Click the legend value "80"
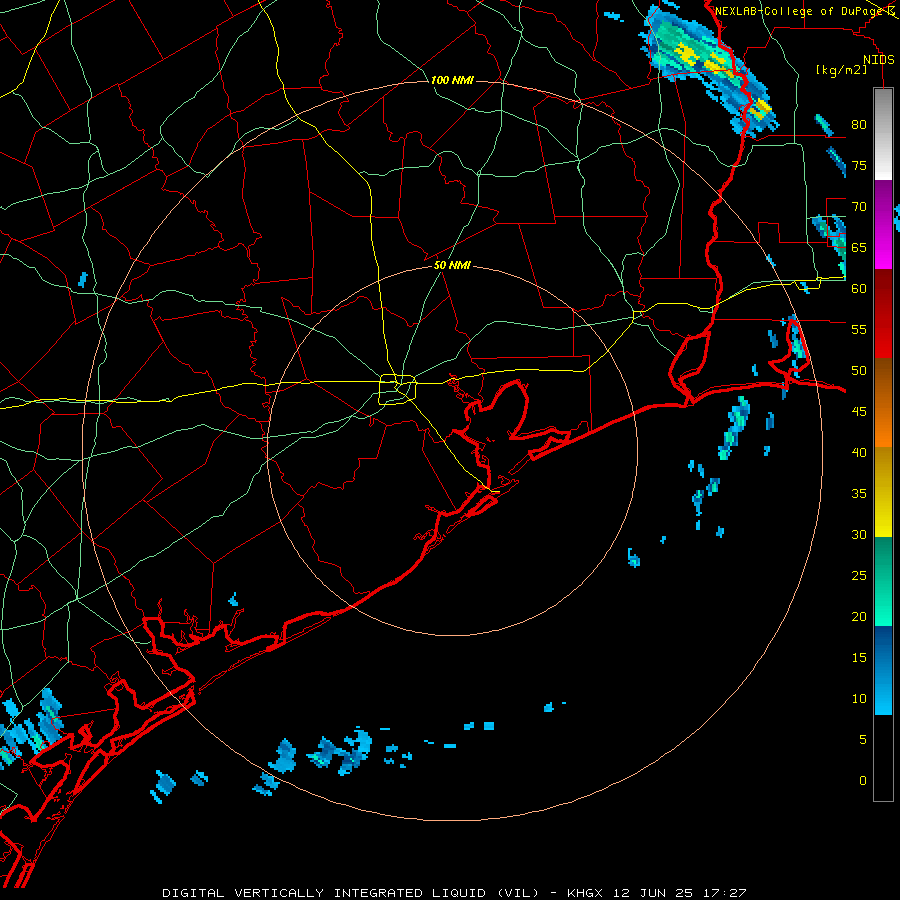This screenshot has height=900, width=900. pyautogui.click(x=859, y=125)
